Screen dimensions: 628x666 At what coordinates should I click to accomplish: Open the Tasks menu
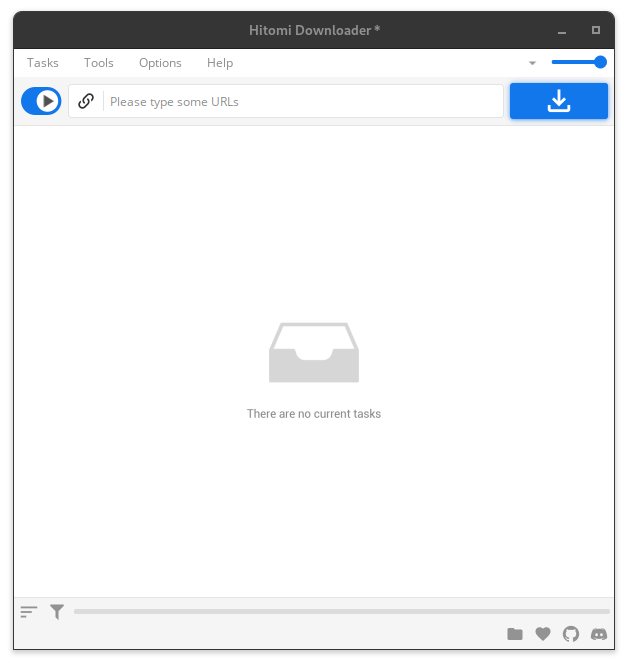coord(42,63)
